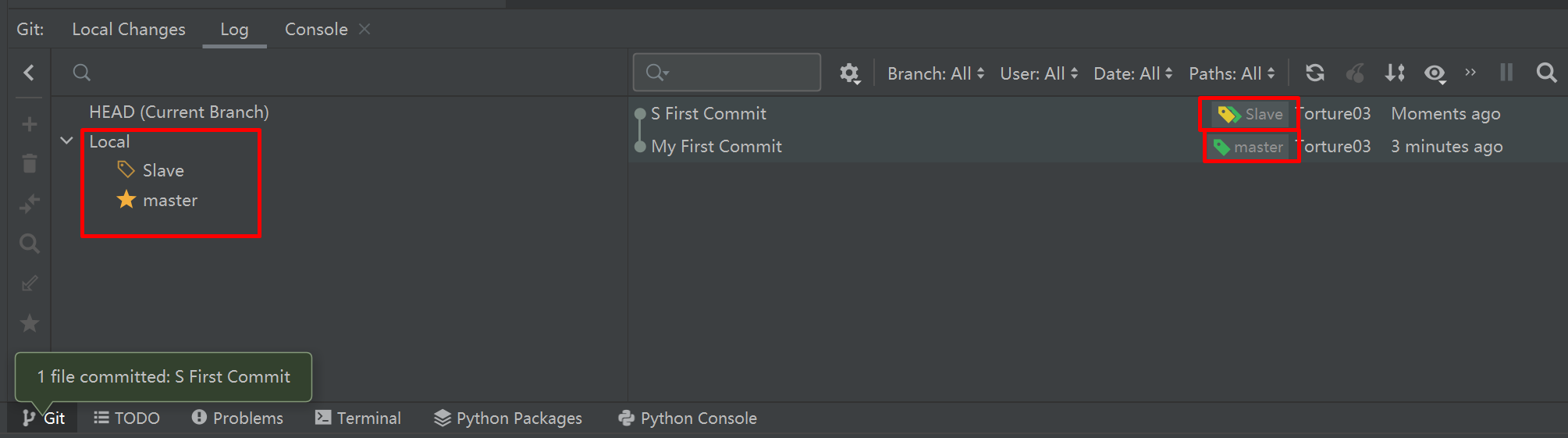Open the Branch: All filter dropdown
The width and height of the screenshot is (1568, 438).
click(x=936, y=73)
